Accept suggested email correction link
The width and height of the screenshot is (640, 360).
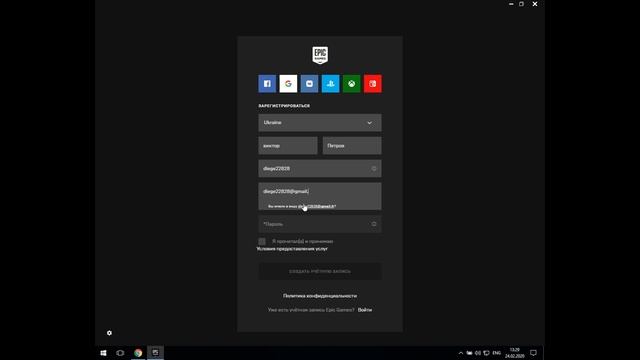coord(317,207)
